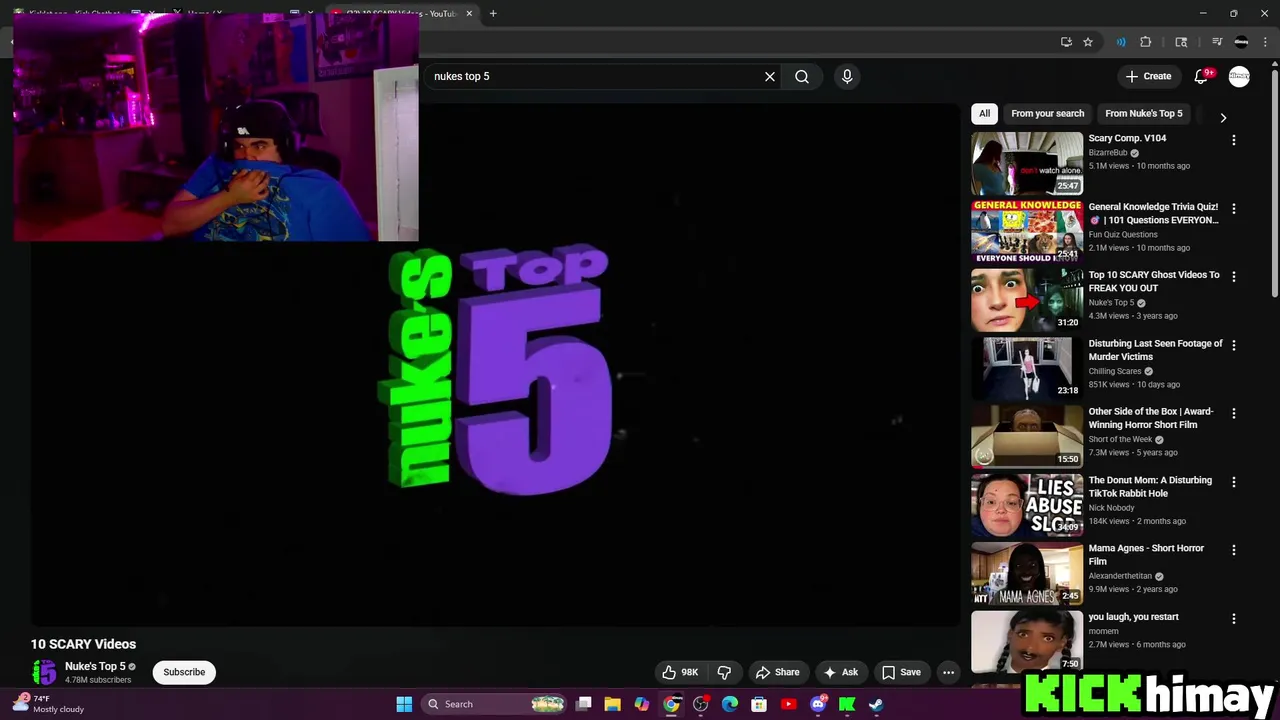Open the Top 10 SCARY Ghost Videos thumbnail
Screen dimensions: 1280x720
coord(1027,299)
